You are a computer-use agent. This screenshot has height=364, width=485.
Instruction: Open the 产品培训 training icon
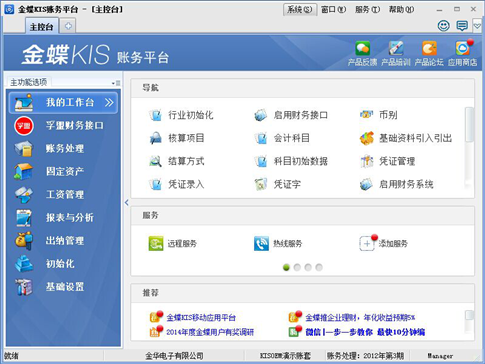396,49
